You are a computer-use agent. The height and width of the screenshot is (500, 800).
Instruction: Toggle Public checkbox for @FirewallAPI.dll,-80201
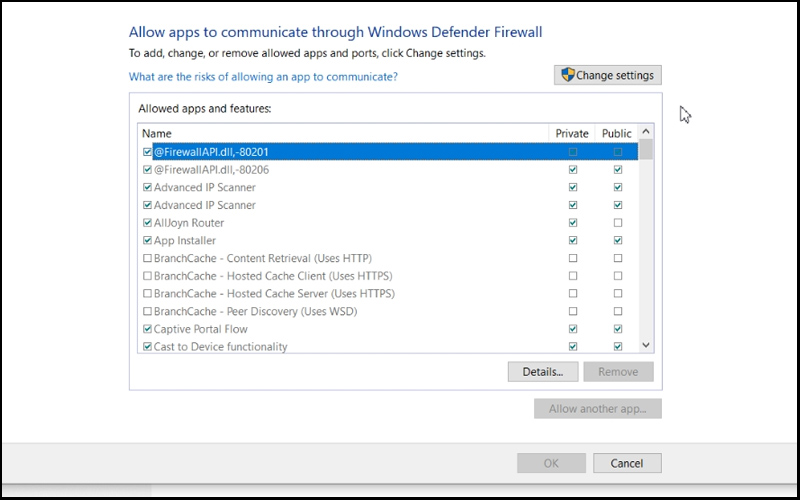click(x=618, y=152)
